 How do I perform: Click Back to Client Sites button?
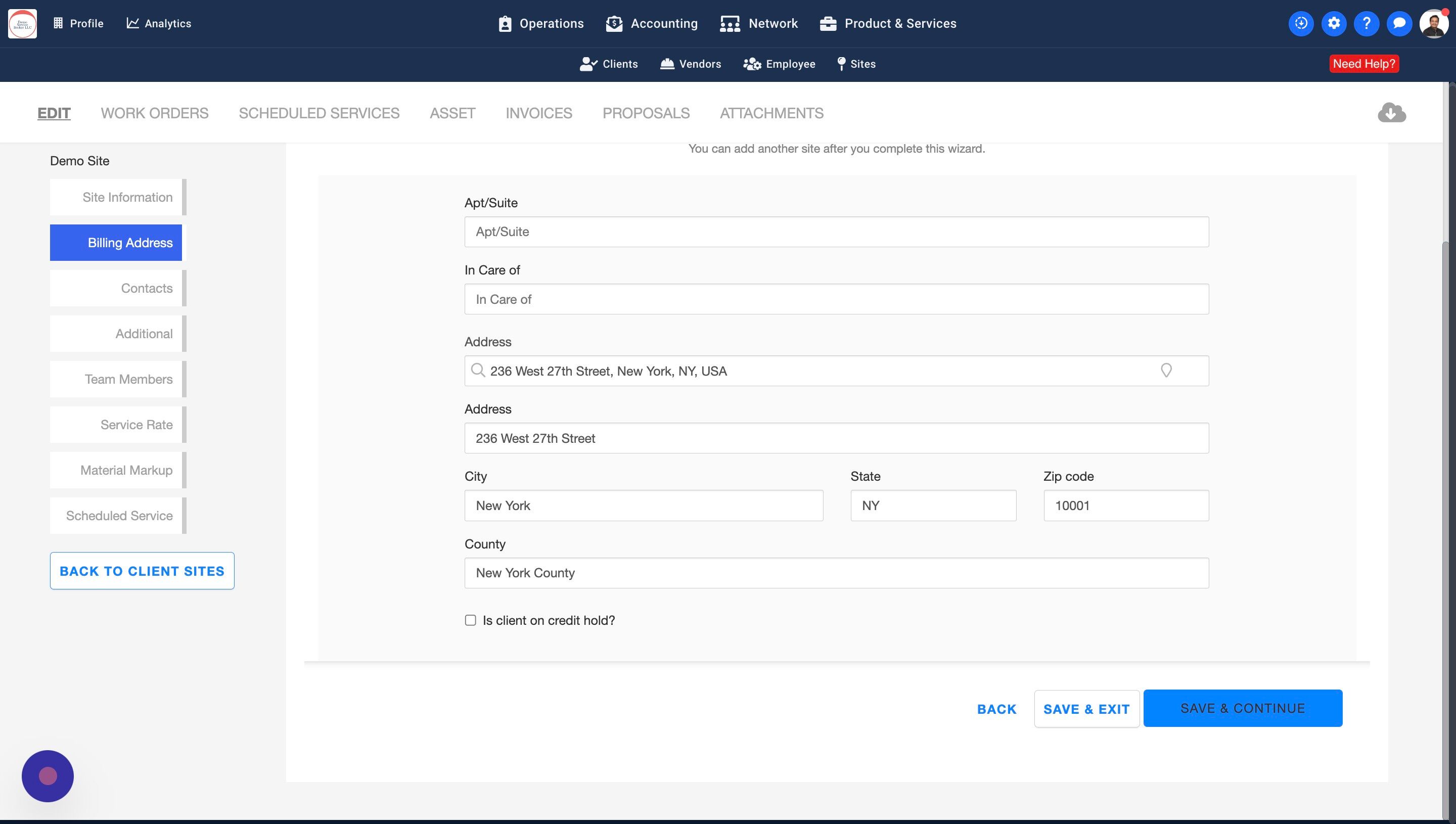click(142, 570)
